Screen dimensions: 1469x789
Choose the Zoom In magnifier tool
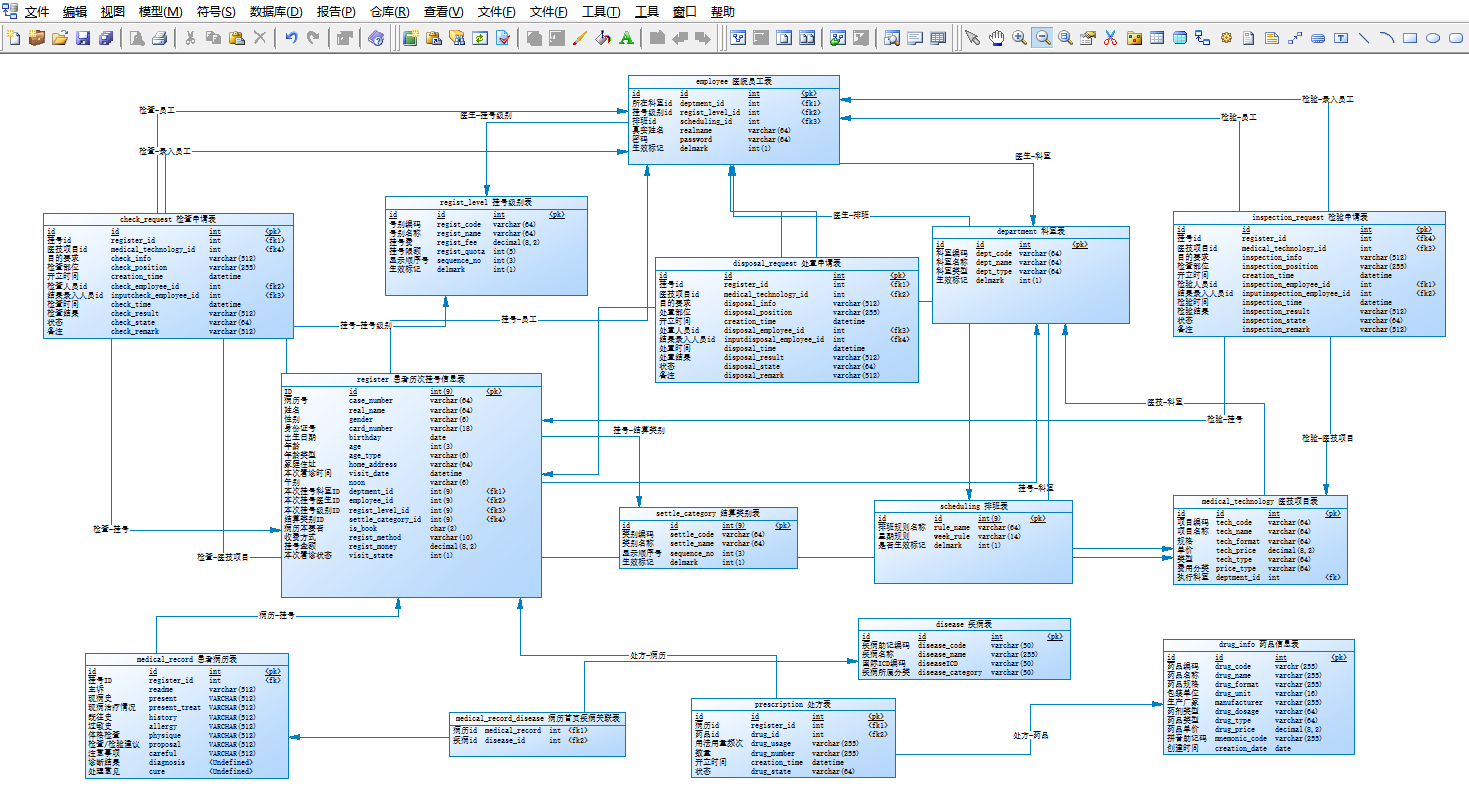click(1019, 38)
